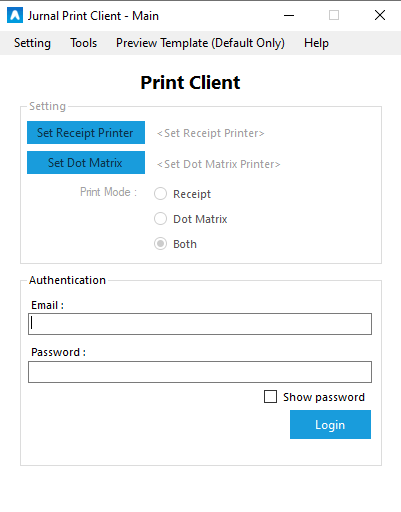Choose the Both print mode option
401x512 pixels.
(x=160, y=244)
